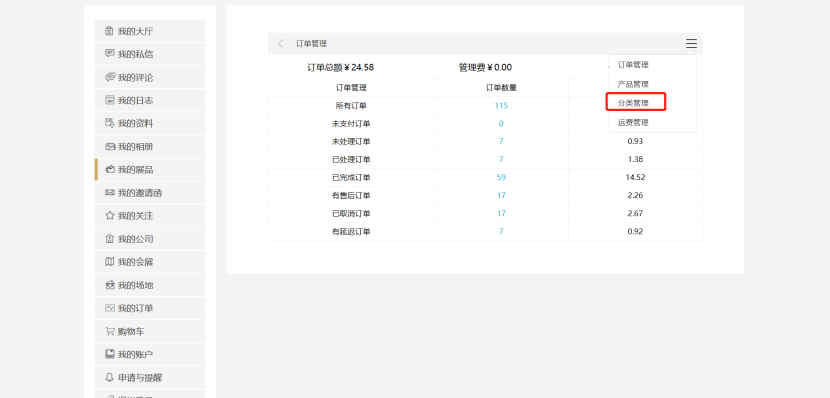The height and width of the screenshot is (398, 830).
Task: Click the 我的评论 comment icon
Action: point(110,77)
